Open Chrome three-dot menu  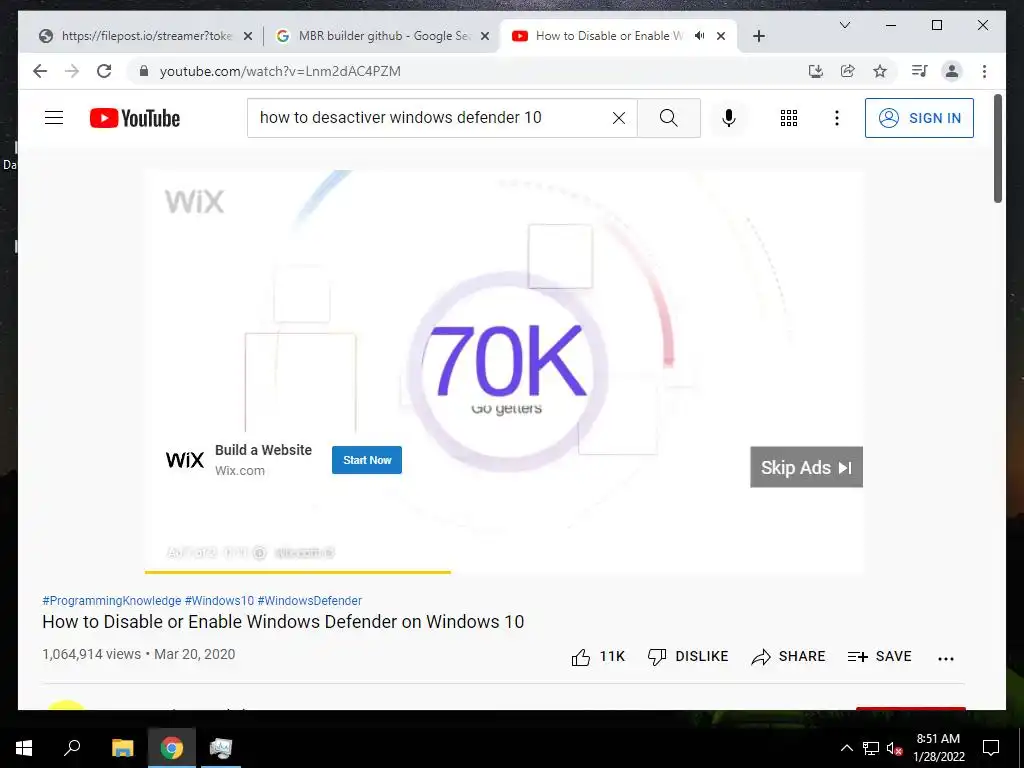(984, 71)
